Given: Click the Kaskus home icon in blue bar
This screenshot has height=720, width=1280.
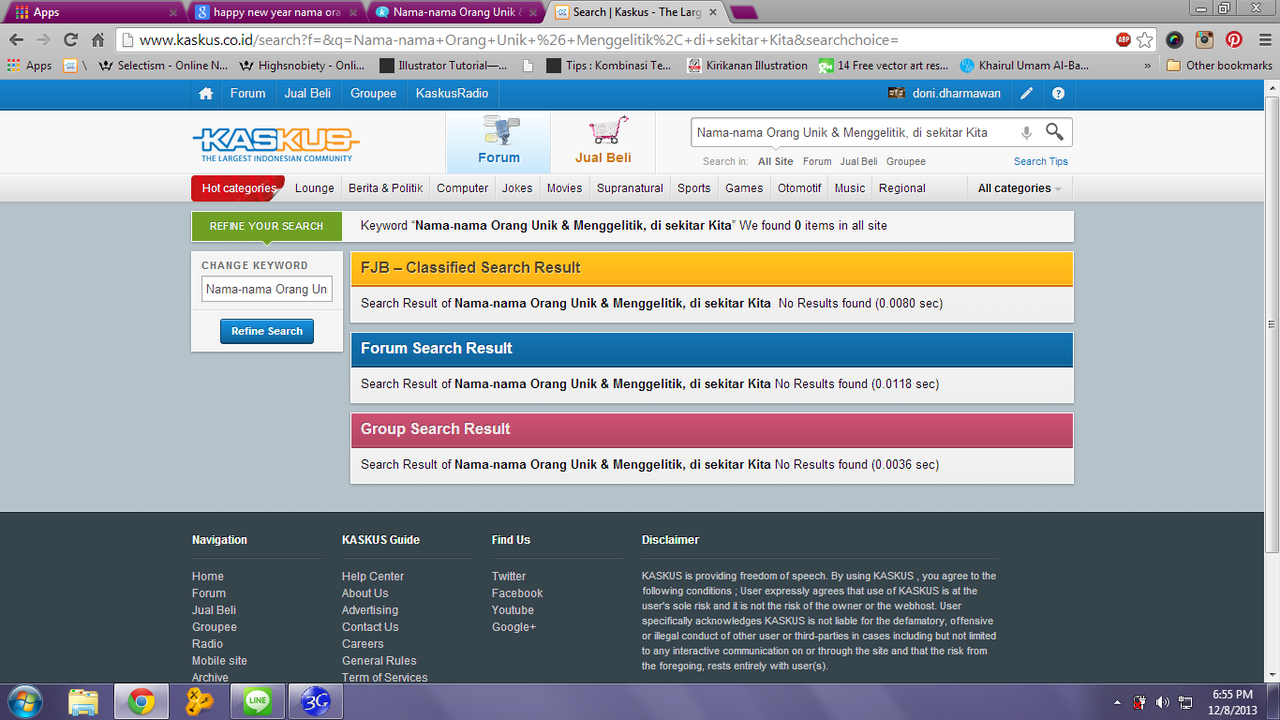Looking at the screenshot, I should coord(205,93).
